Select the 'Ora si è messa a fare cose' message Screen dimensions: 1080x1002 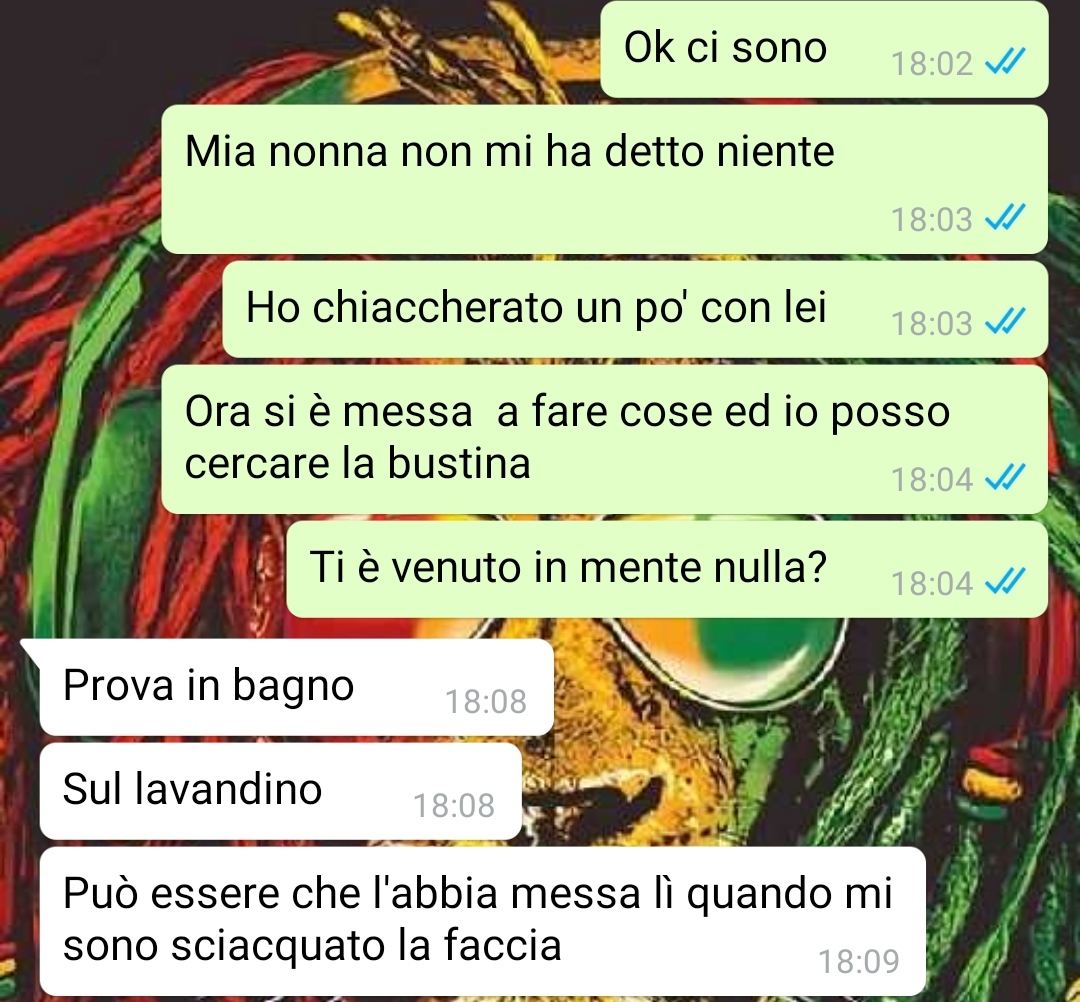605,439
